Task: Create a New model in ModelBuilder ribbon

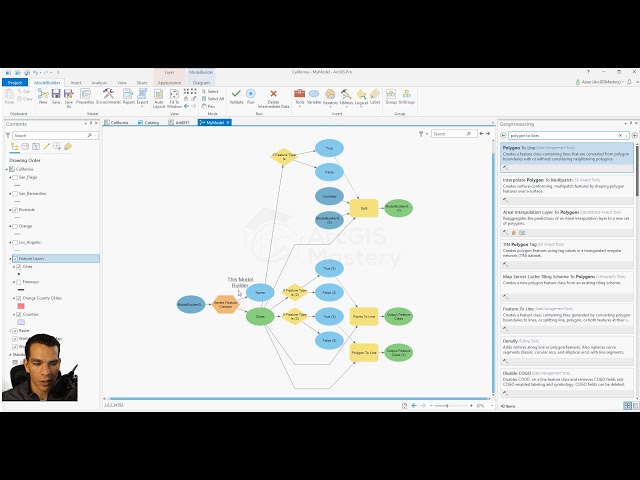Action: [43, 97]
